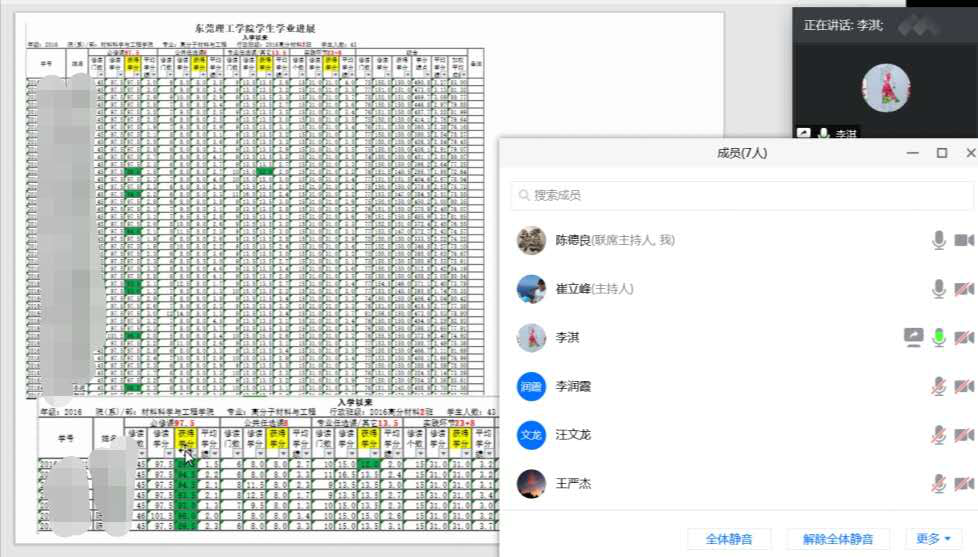Open 王严杰's profile avatar
Screen dimensions: 978x557
531,484
